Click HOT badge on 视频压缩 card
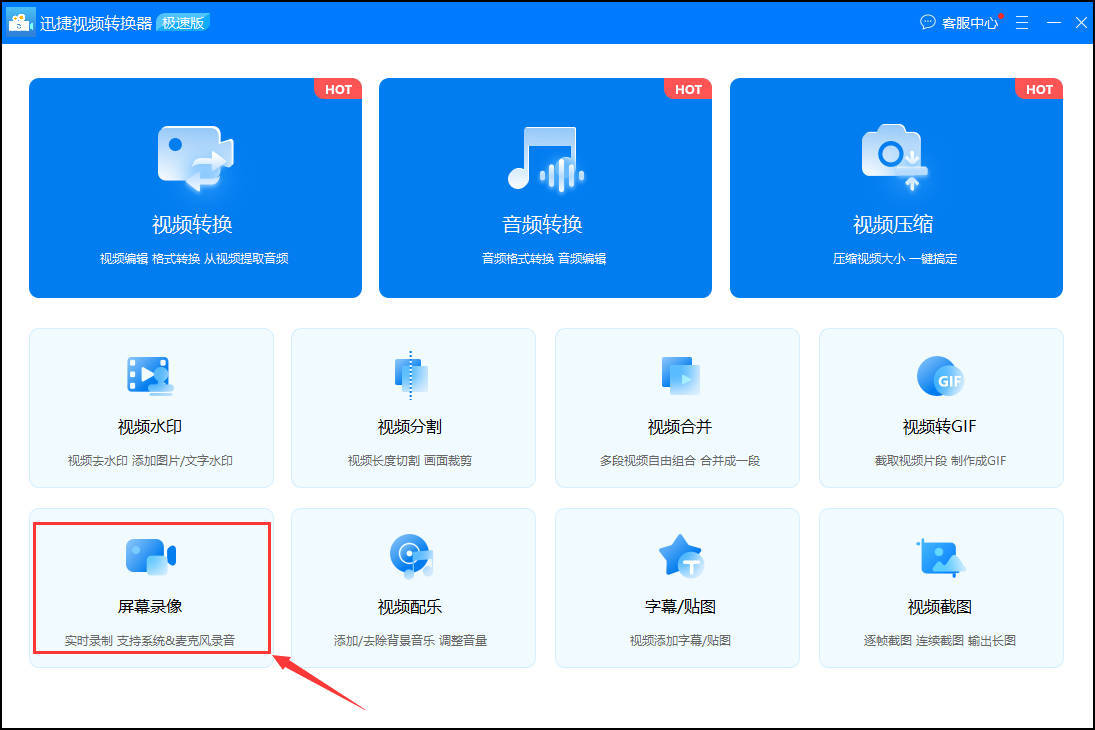 point(1039,89)
